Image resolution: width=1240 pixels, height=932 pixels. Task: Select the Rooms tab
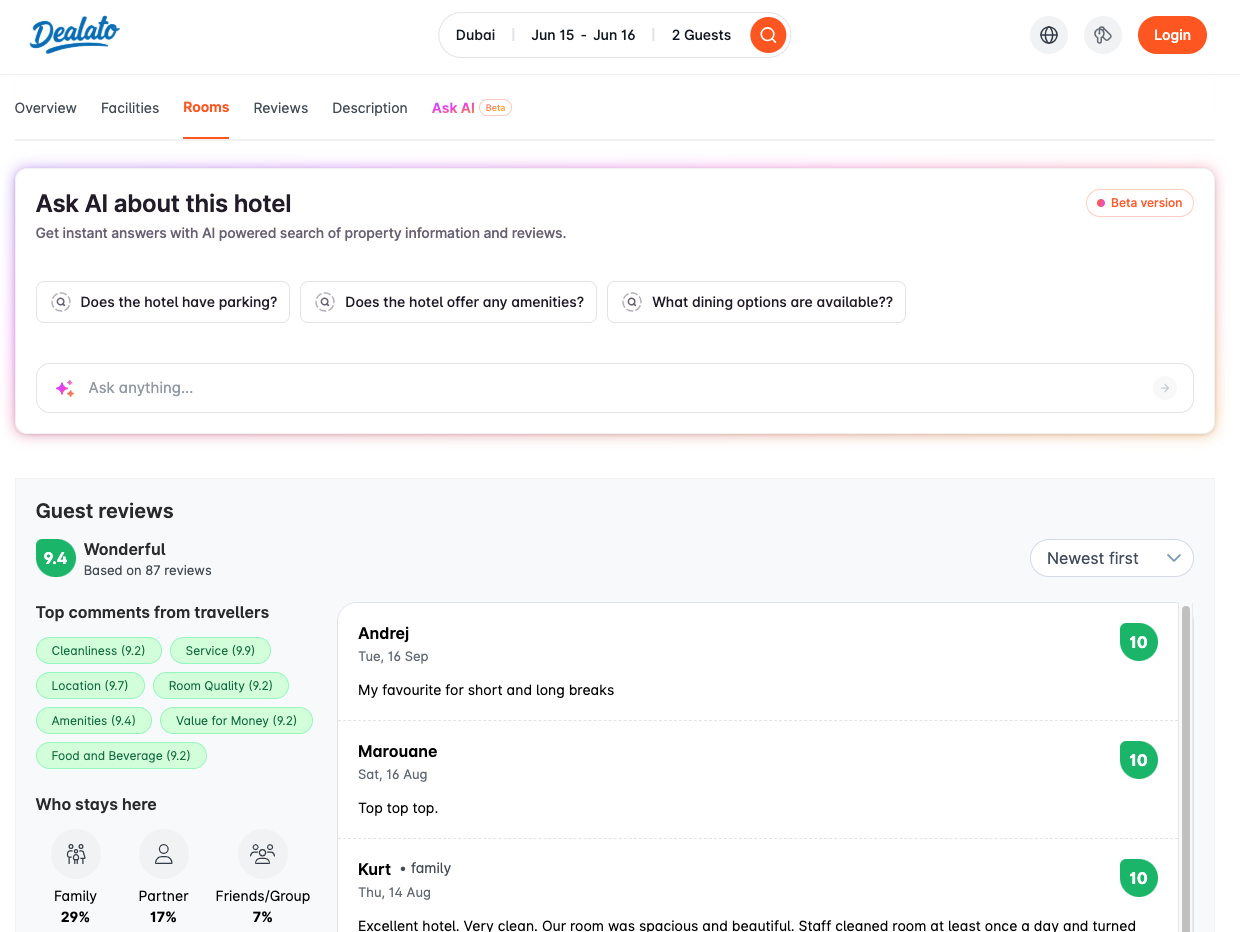[x=206, y=107]
